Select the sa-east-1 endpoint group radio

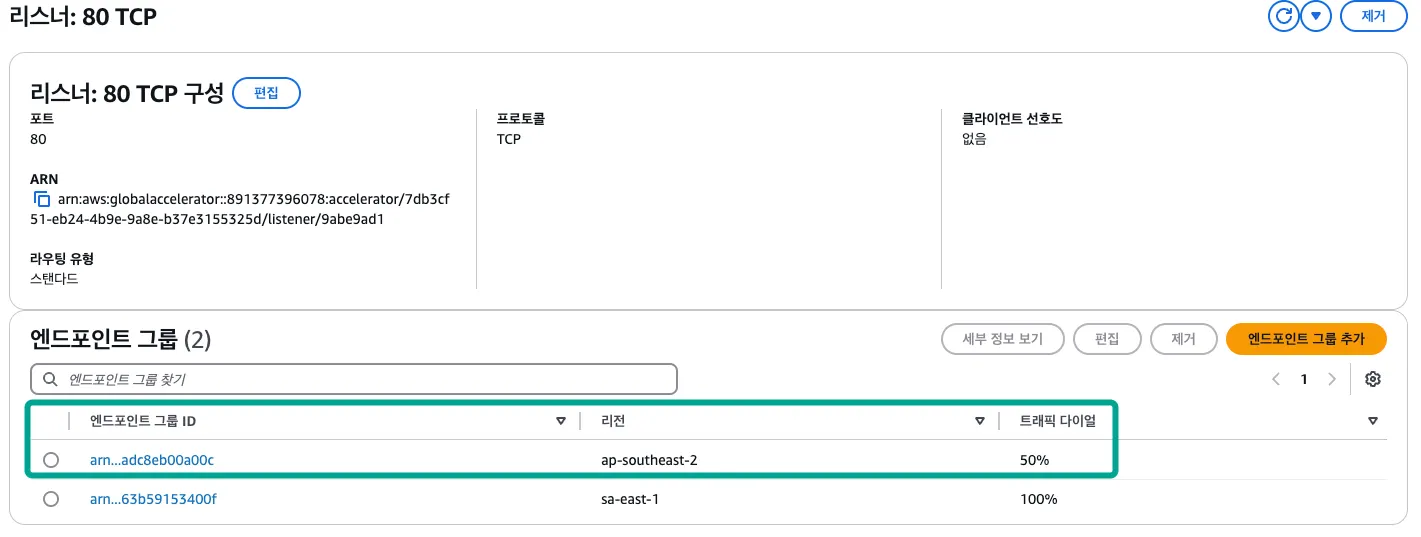coord(51,499)
